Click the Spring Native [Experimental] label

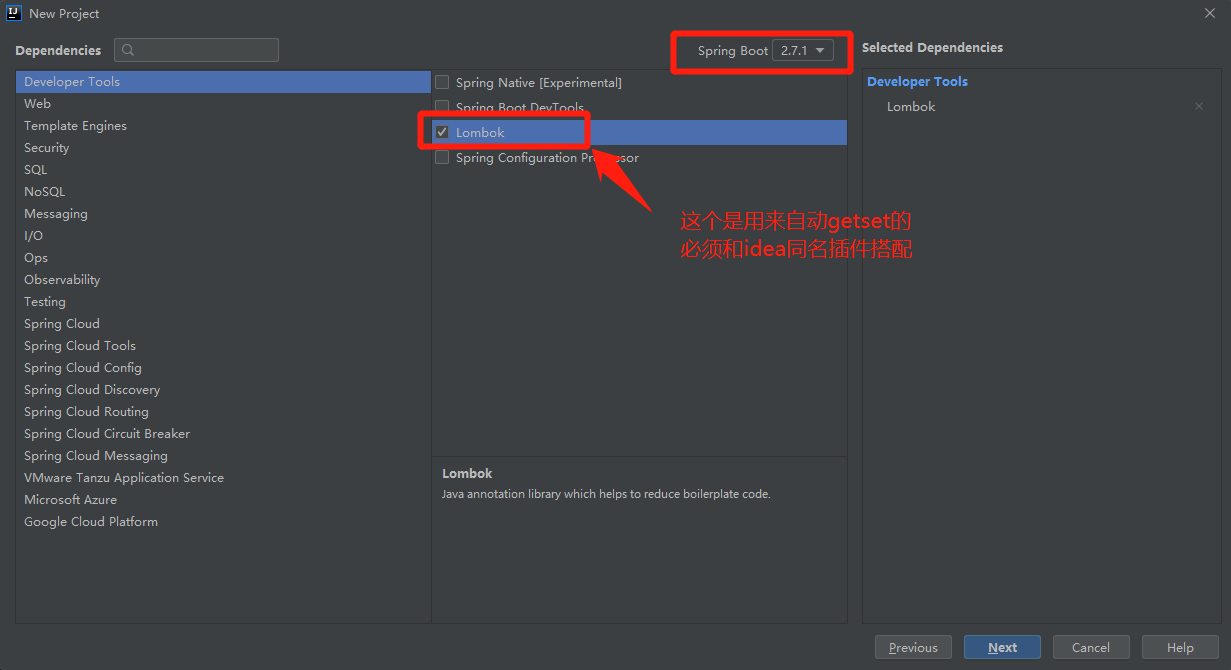click(x=539, y=83)
